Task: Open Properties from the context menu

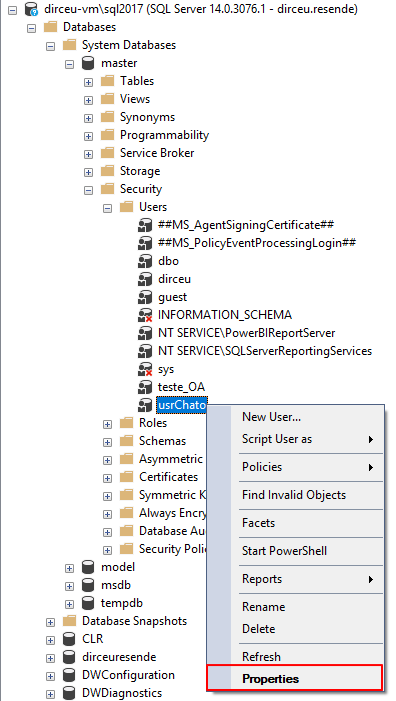Action: tap(295, 678)
